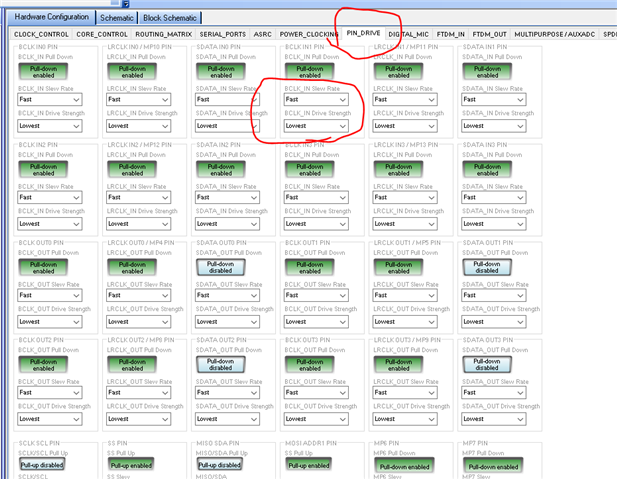Image resolution: width=617 pixels, height=479 pixels.
Task: Open SDATA OUT3 drive strength dropdown
Action: point(494,419)
